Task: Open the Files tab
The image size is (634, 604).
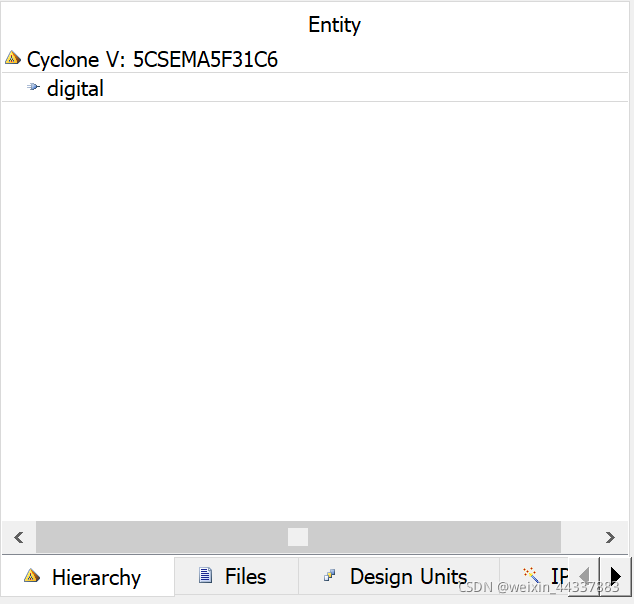Action: point(237,576)
